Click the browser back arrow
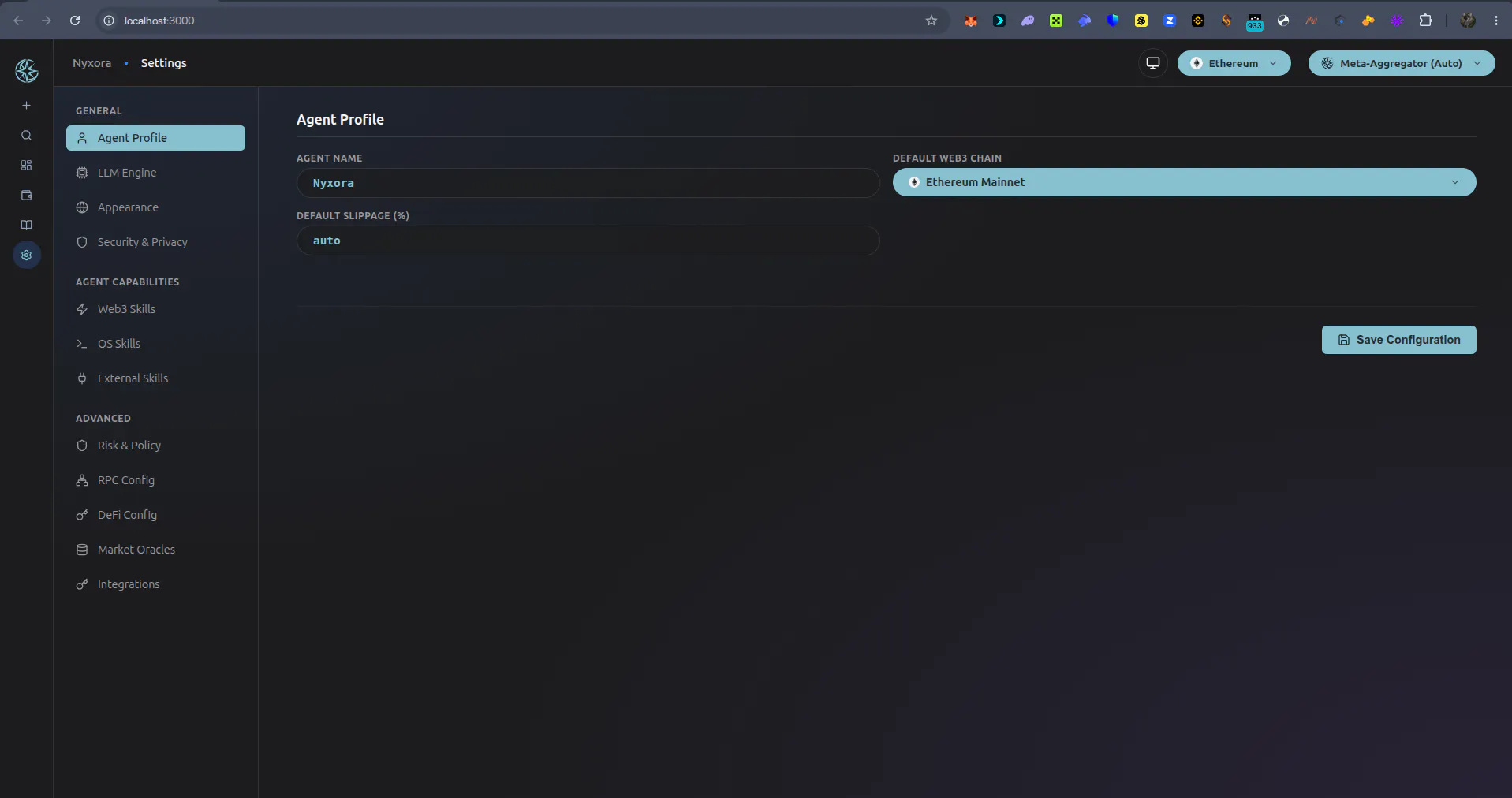The width and height of the screenshot is (1512, 798). click(x=18, y=21)
